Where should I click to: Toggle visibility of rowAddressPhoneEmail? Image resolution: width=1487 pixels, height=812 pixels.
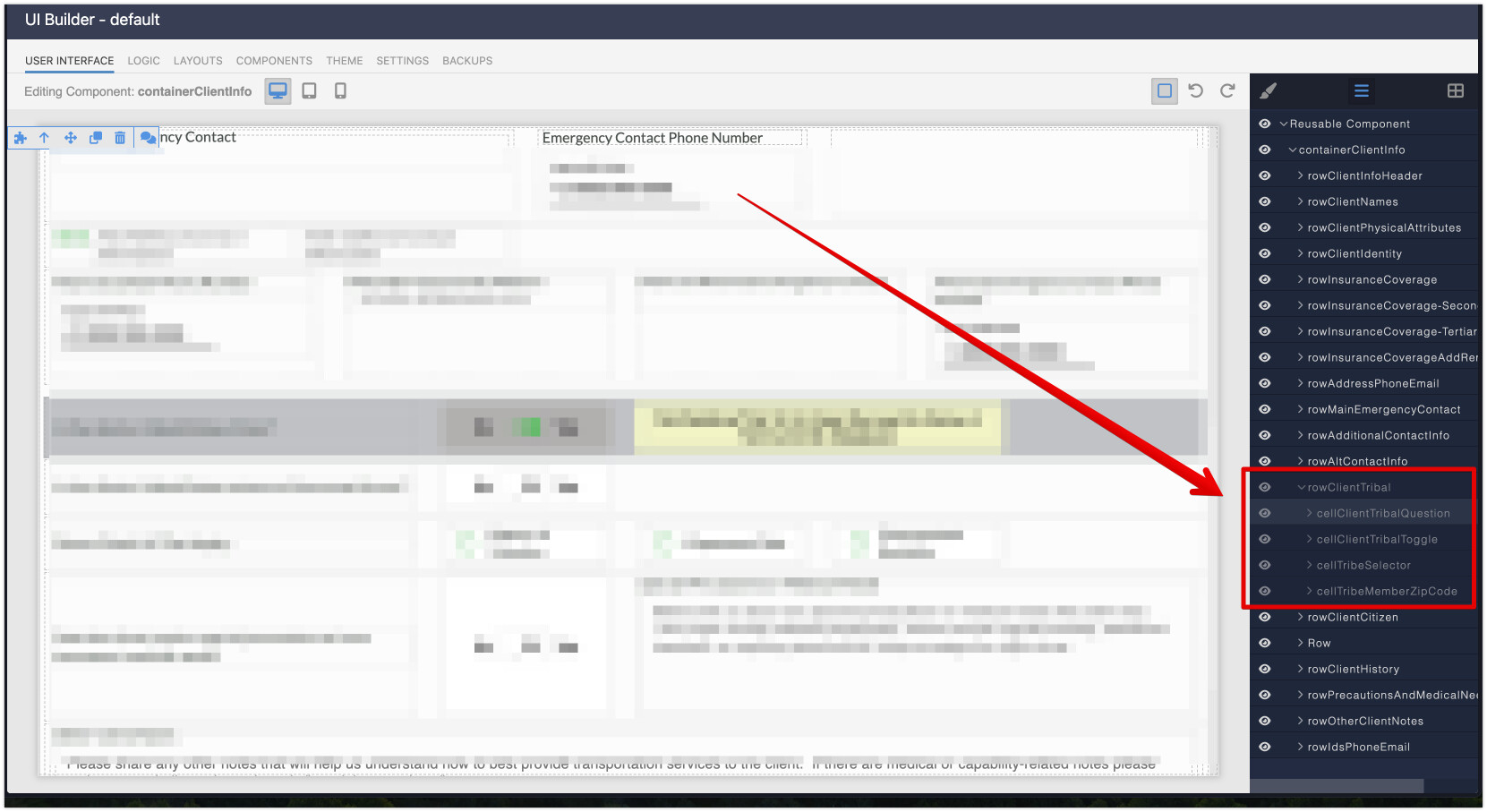pos(1265,383)
